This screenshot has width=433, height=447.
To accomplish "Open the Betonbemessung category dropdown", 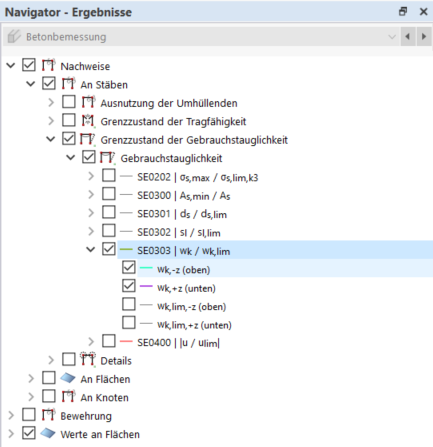I will coord(392,37).
